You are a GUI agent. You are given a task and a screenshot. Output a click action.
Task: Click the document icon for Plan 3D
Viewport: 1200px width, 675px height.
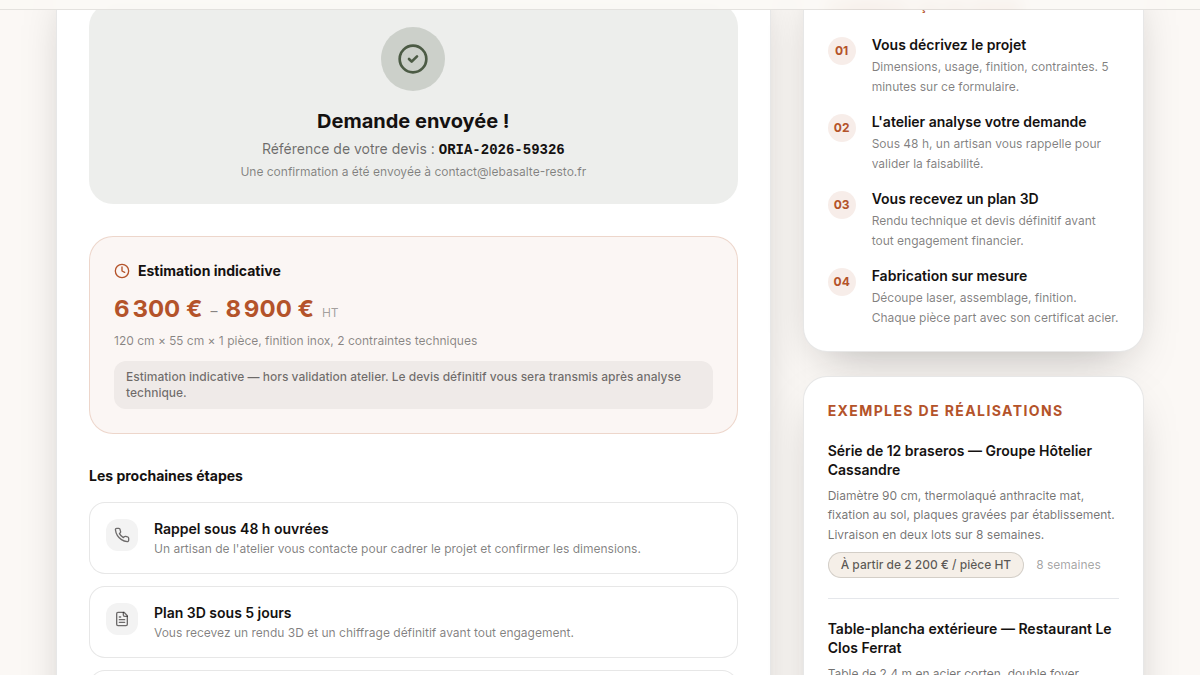[x=122, y=619]
